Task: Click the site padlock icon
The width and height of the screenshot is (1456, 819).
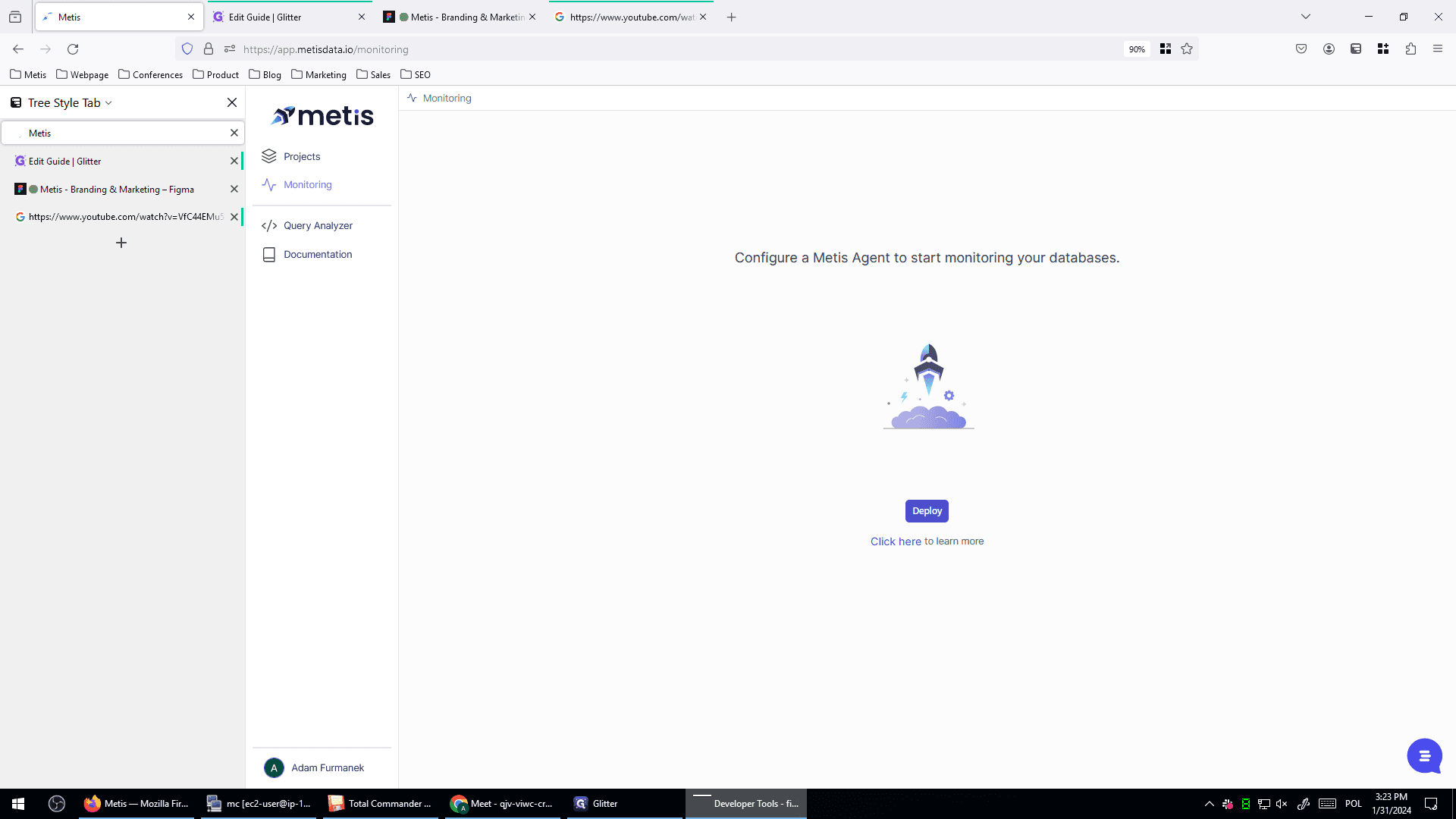Action: click(209, 49)
